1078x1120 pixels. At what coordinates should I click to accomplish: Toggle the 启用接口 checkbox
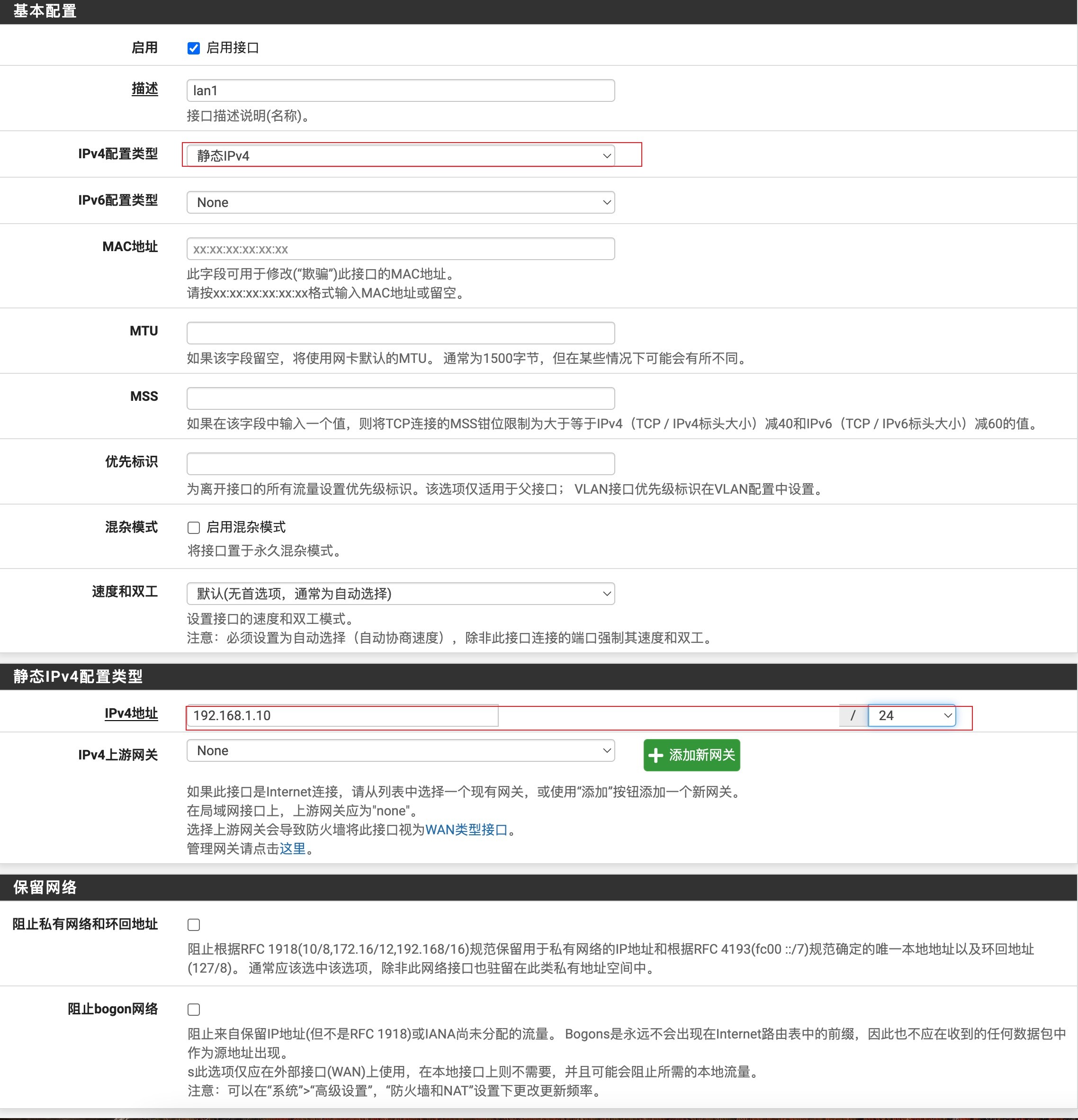[194, 48]
